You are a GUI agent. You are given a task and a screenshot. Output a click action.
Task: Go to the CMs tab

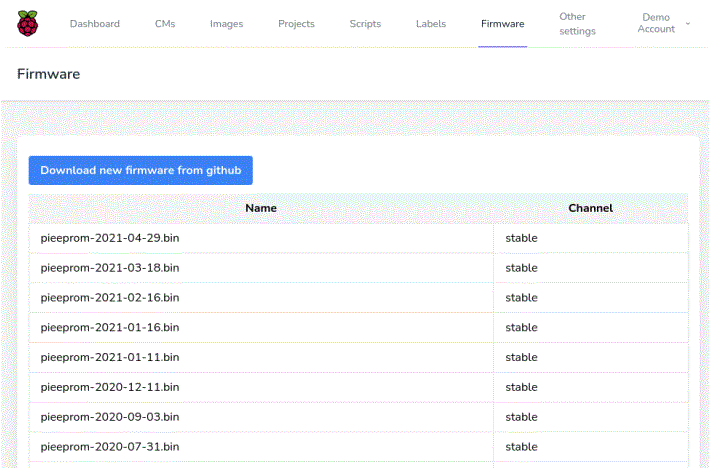click(165, 24)
